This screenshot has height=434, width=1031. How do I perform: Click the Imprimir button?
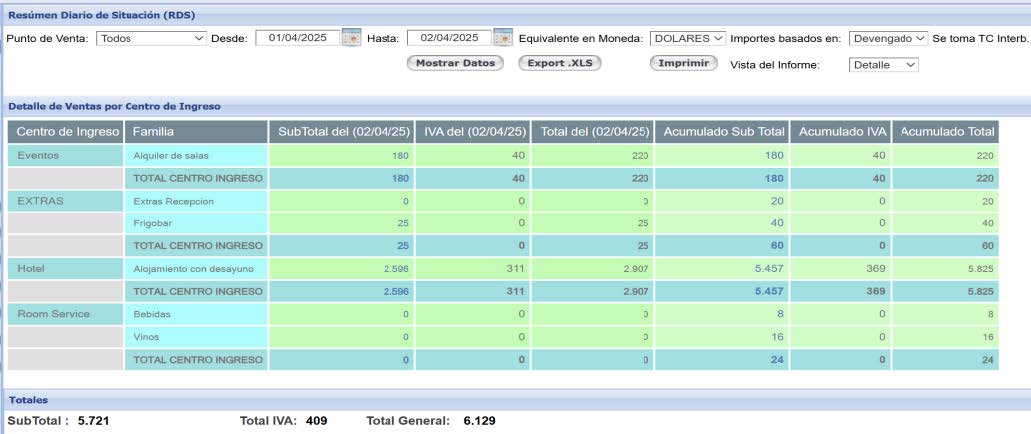pos(684,63)
